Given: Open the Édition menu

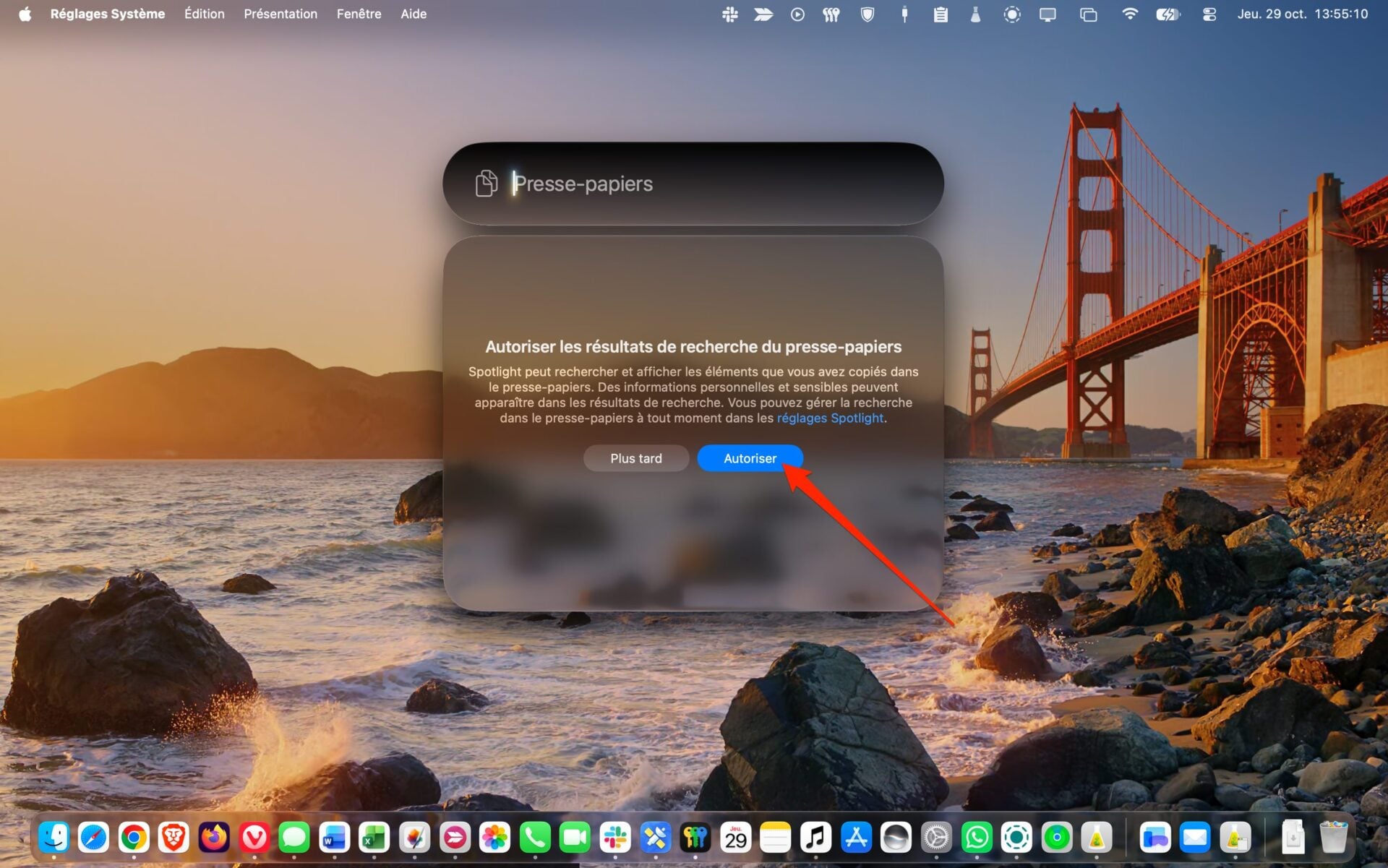Looking at the screenshot, I should (x=205, y=14).
